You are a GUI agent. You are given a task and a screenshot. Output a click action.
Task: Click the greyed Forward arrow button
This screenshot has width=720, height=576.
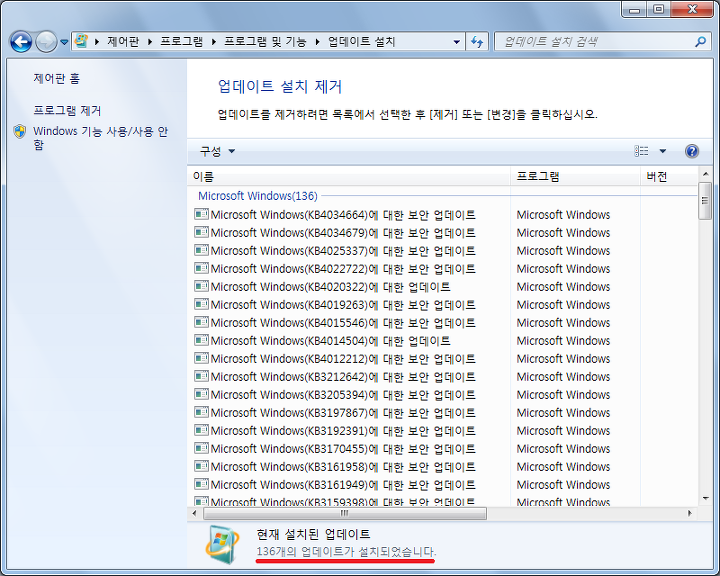click(x=46, y=42)
